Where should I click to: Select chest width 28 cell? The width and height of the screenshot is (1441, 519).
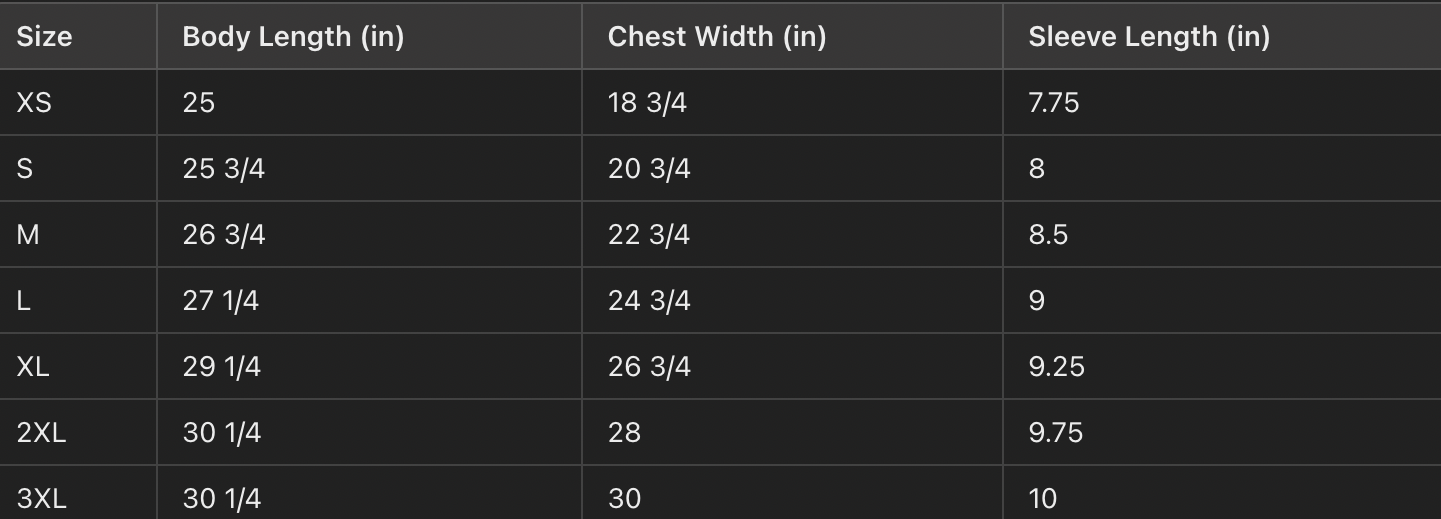pyautogui.click(x=624, y=432)
